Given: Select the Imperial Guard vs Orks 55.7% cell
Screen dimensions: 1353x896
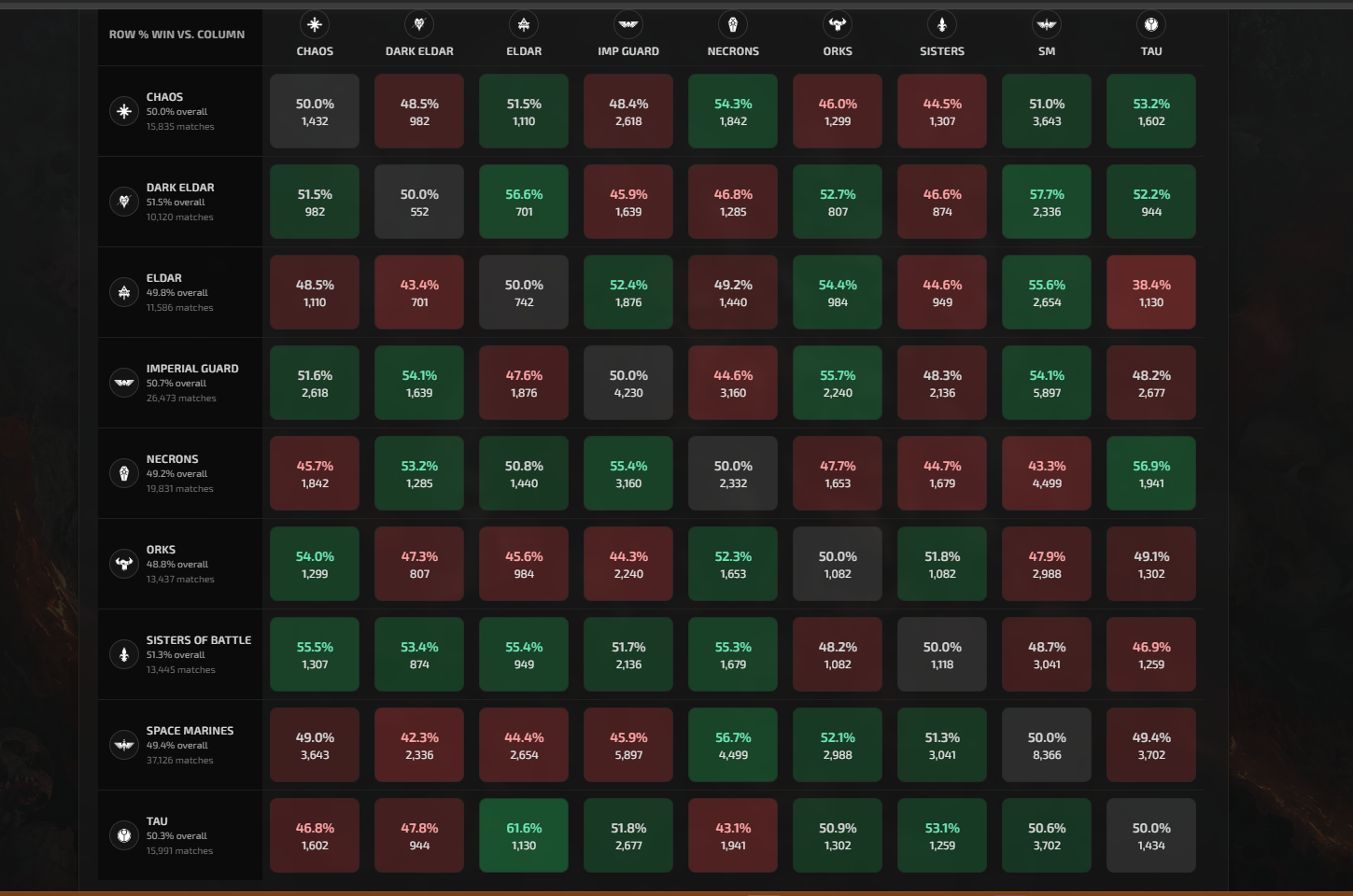Looking at the screenshot, I should pos(838,383).
